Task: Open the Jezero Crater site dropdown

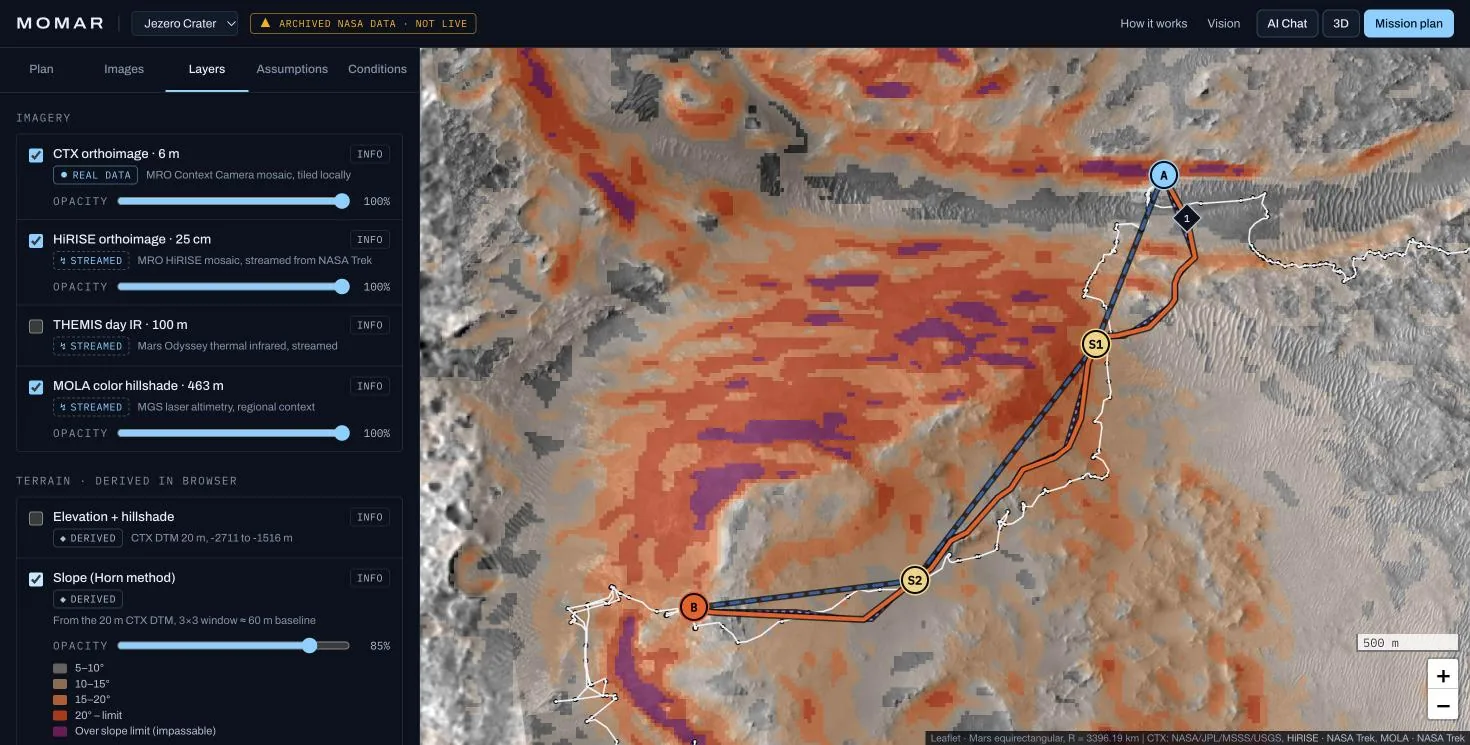Action: (185, 23)
